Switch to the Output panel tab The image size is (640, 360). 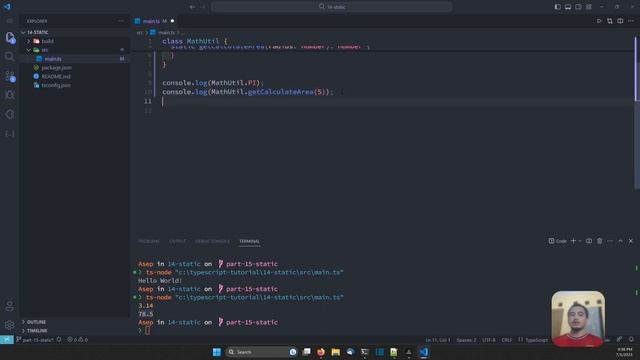pyautogui.click(x=178, y=241)
